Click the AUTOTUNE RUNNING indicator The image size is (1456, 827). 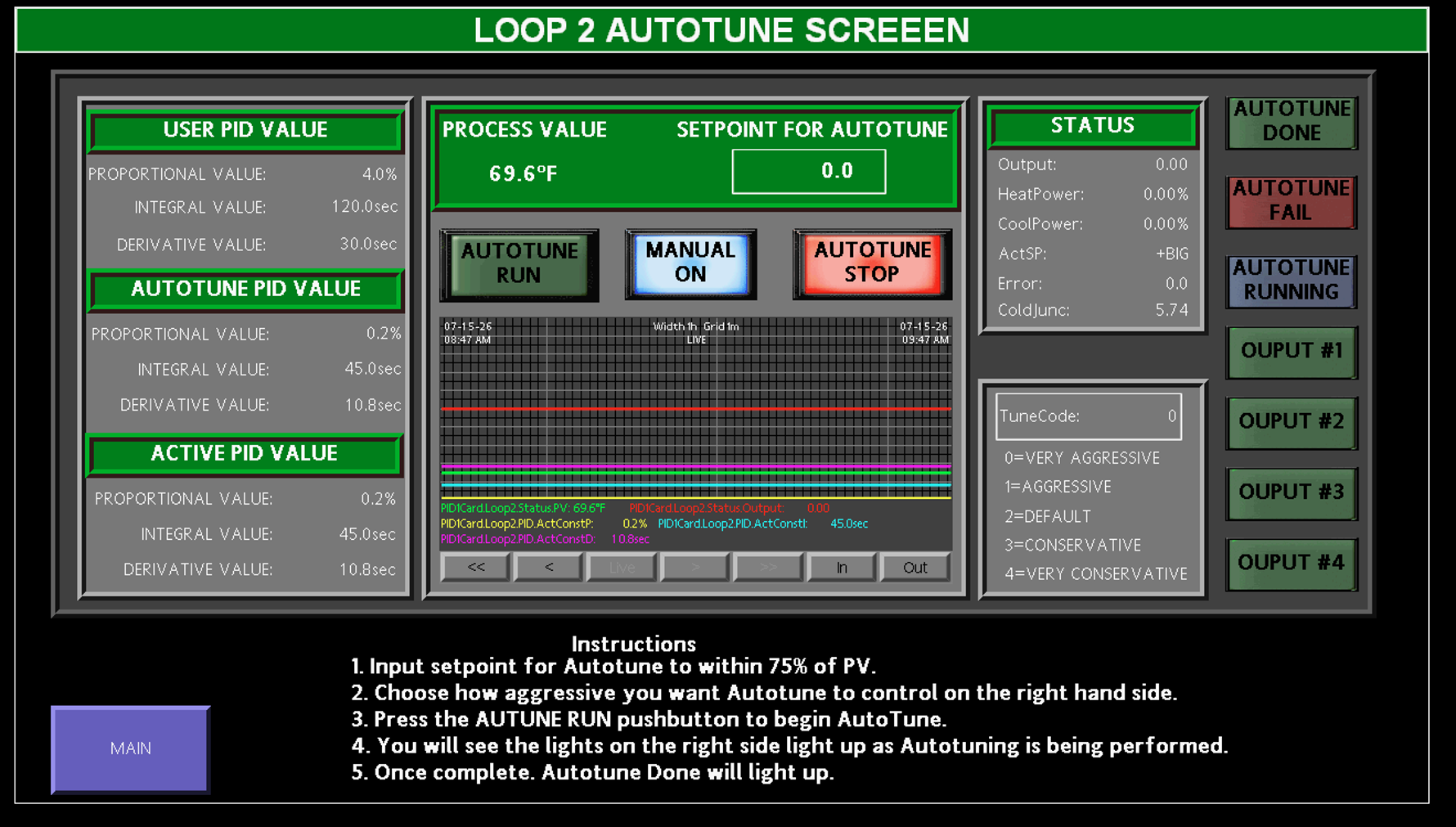click(1292, 281)
